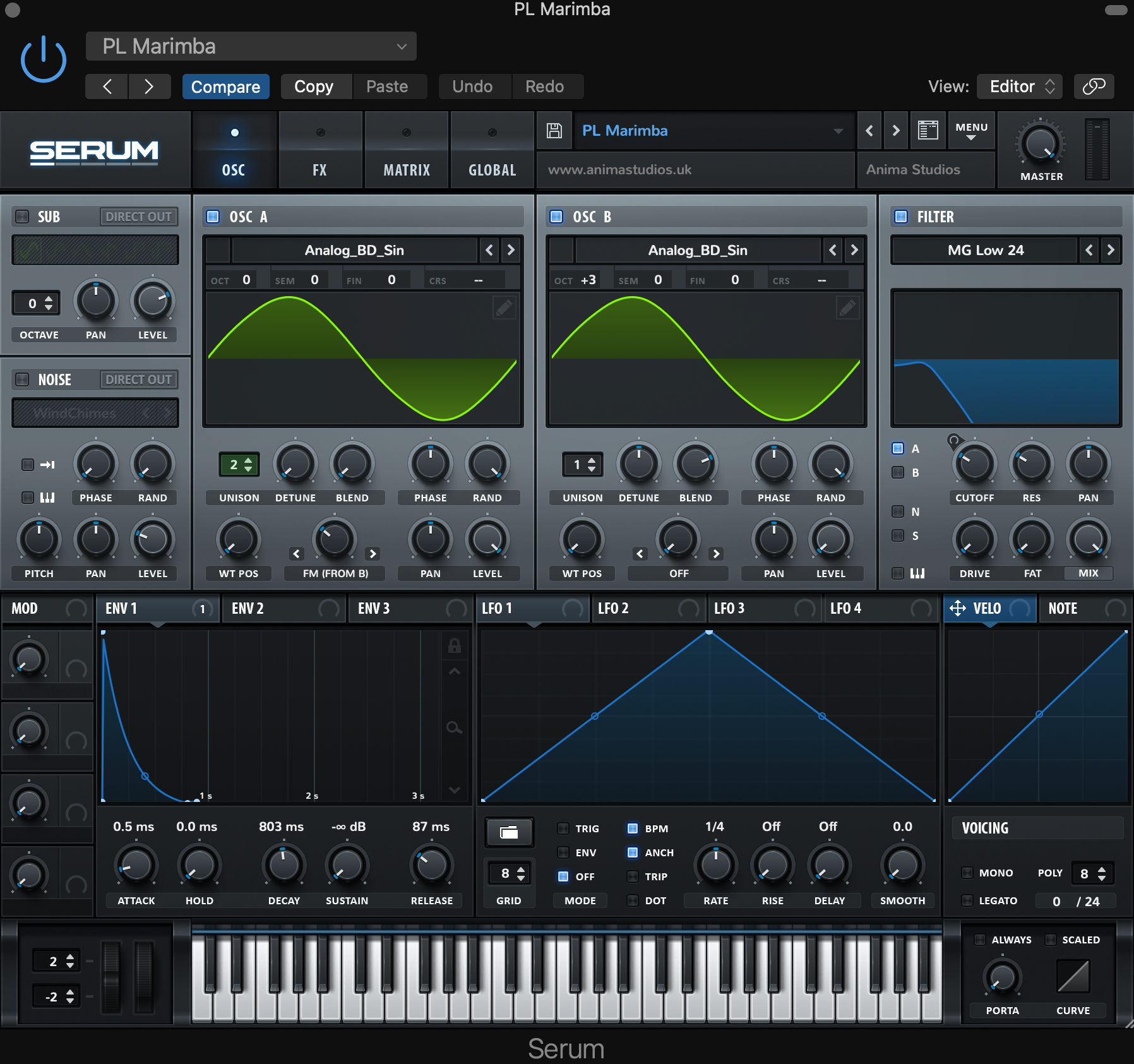
Task: Enable filter routing for B
Action: [897, 472]
